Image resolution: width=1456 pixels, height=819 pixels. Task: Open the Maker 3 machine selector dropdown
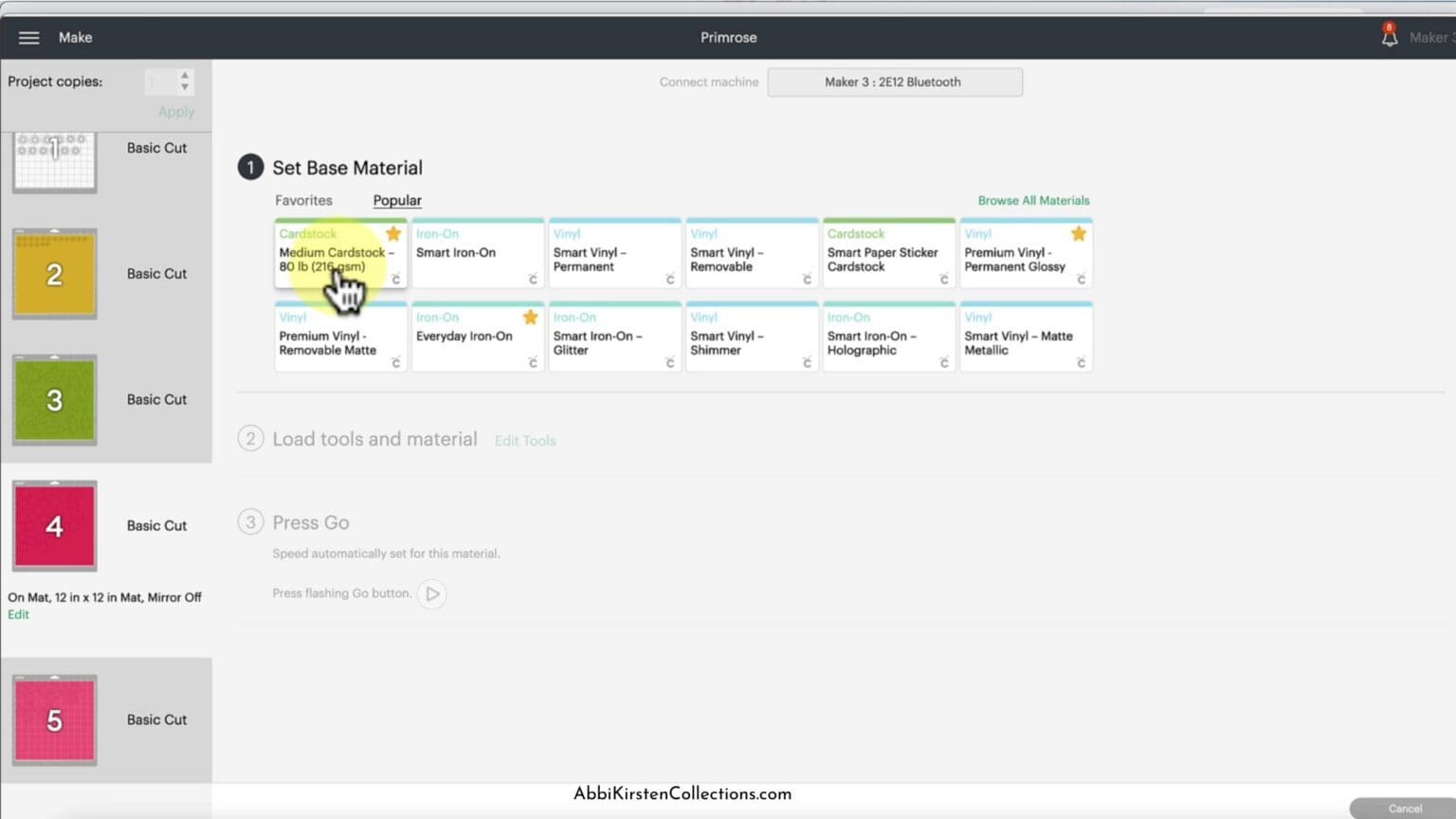[895, 82]
